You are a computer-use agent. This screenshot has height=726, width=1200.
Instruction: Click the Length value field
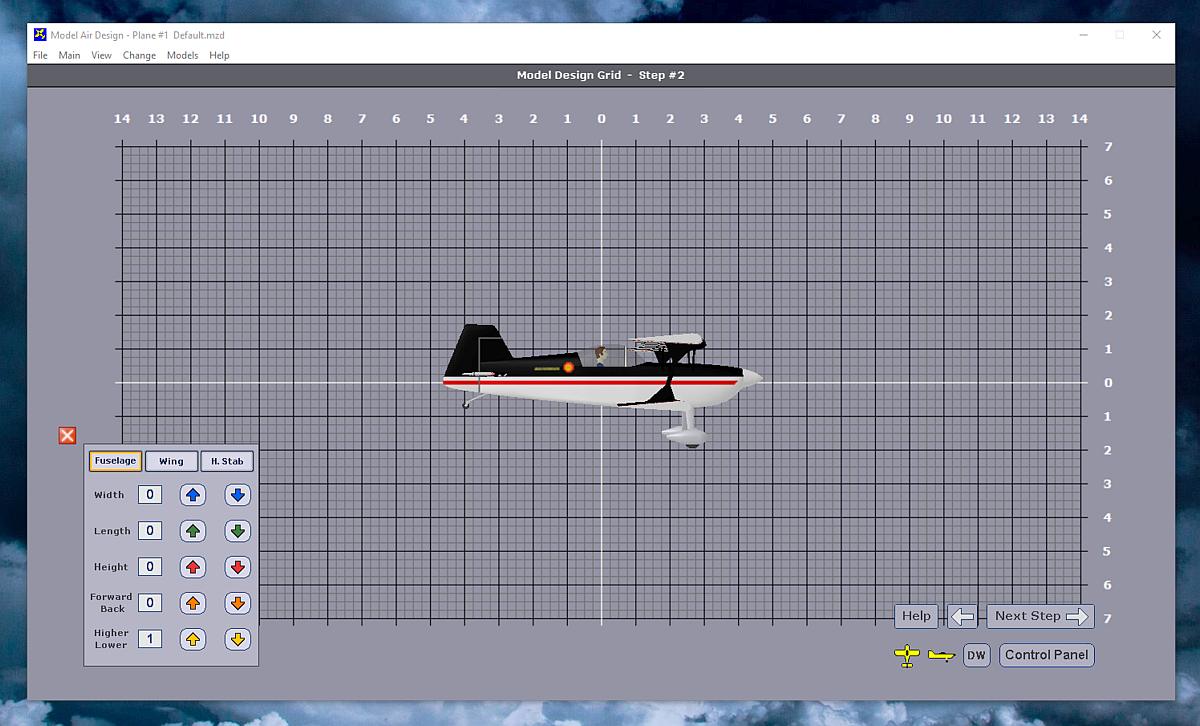(x=150, y=531)
